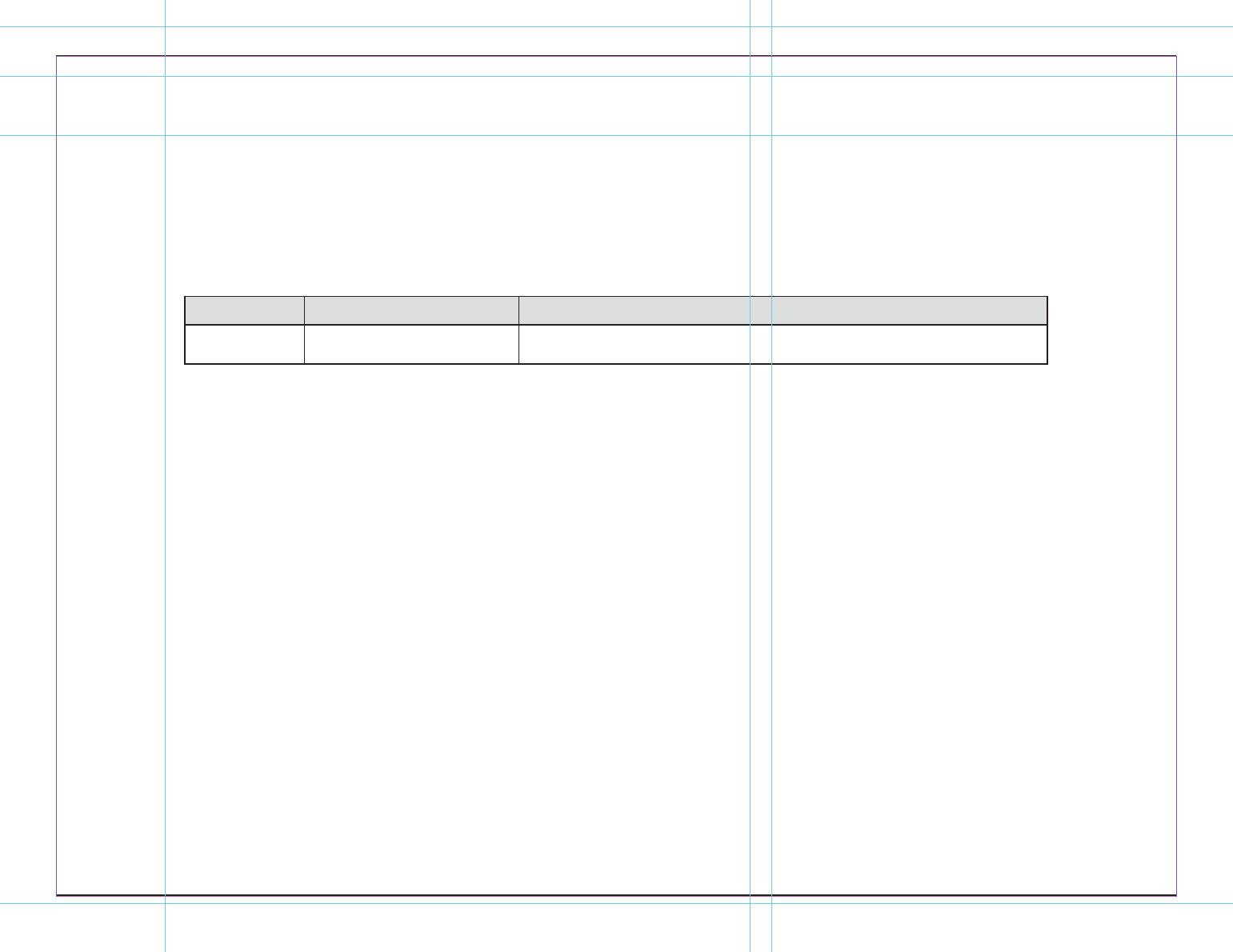
Task: Select the second horizontal guide from top
Action: [x=616, y=76]
